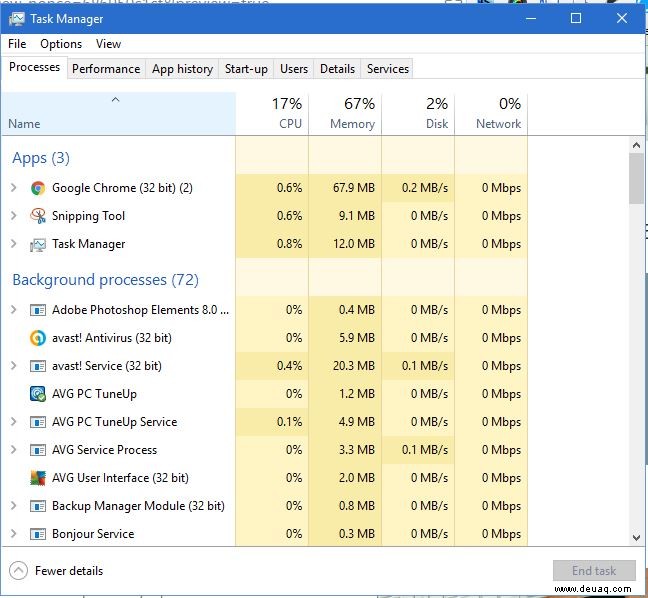Click the Adobe Photoshop Elements process icon

pyautogui.click(x=38, y=310)
